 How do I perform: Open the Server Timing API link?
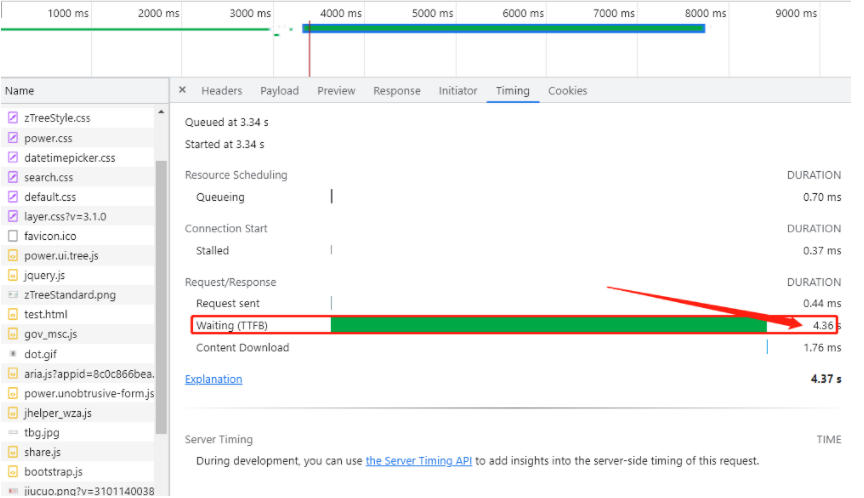tap(418, 461)
